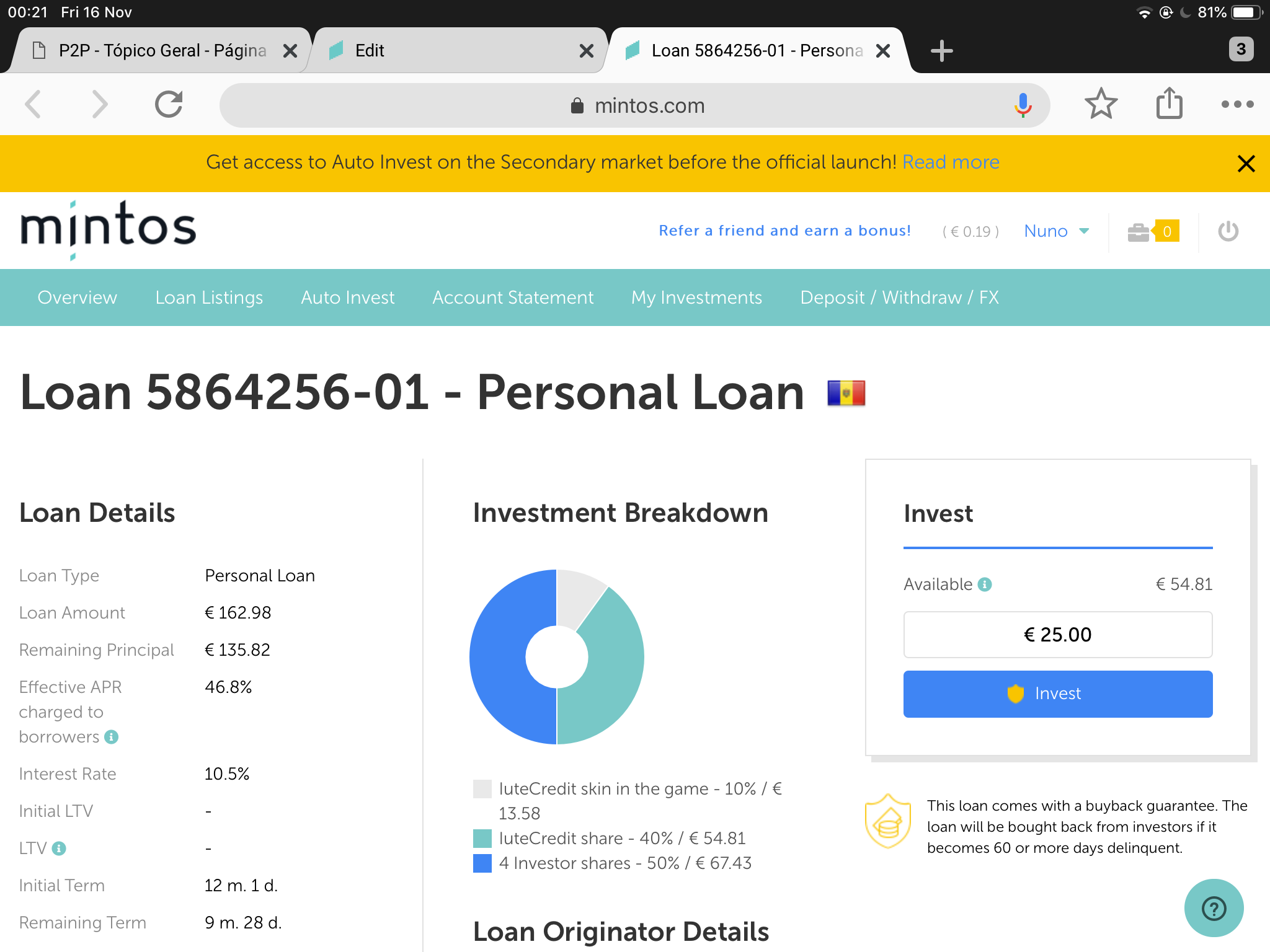Viewport: 1270px width, 952px height.
Task: Reload the page with refresh icon
Action: pos(169,104)
